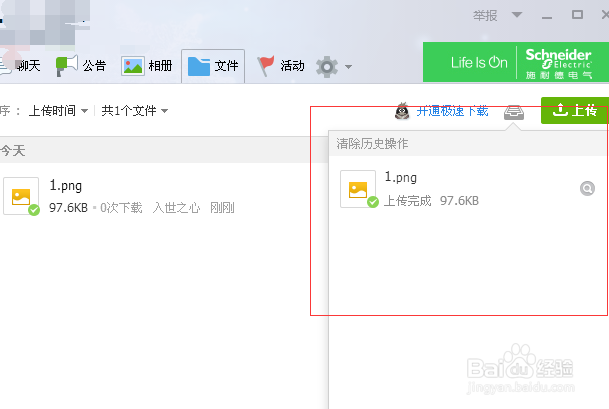Click the 上传完成 status text
The width and height of the screenshot is (609, 409).
click(x=407, y=201)
